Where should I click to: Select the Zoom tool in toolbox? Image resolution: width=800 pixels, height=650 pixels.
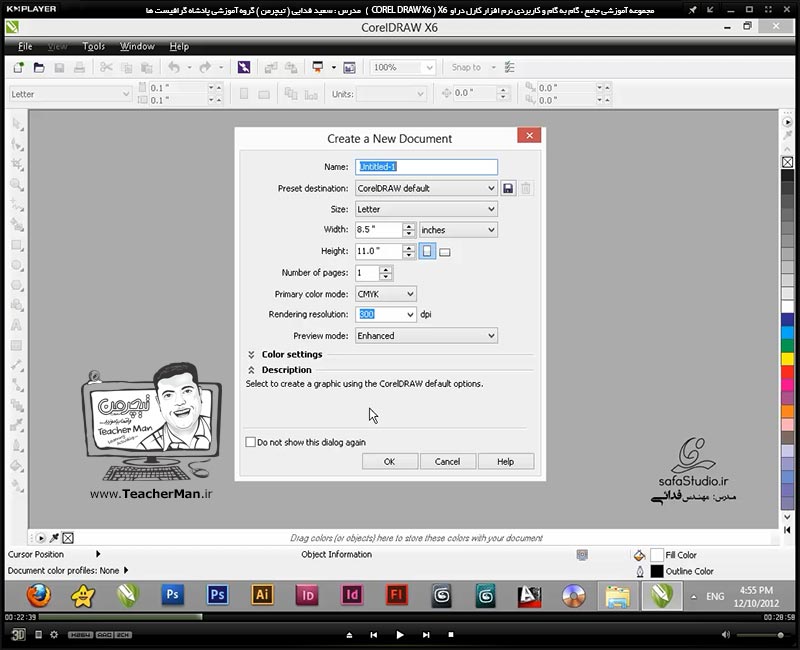tap(17, 185)
